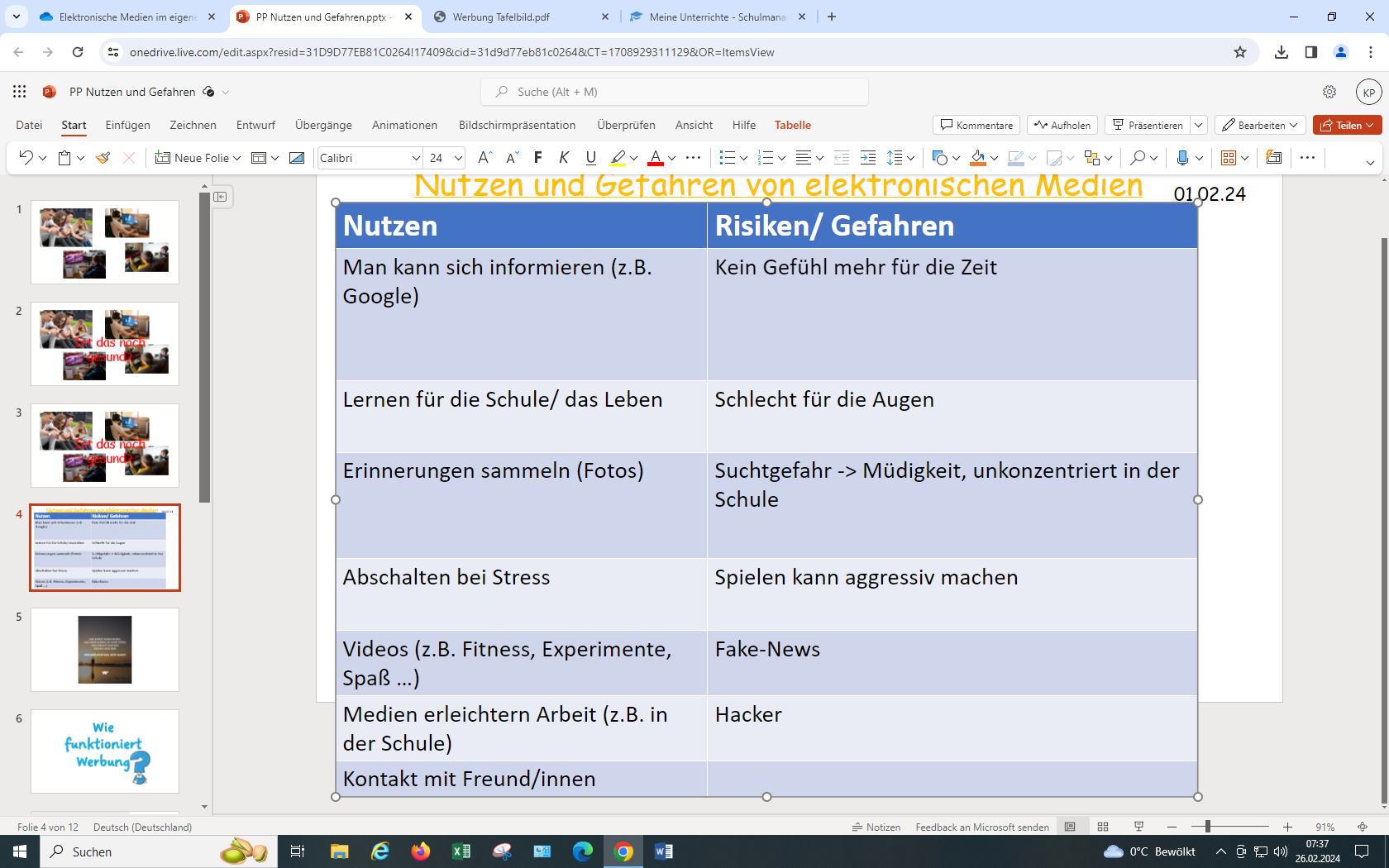Click the zoom slider handle in status bar
The image size is (1389, 868).
coord(1208,827)
